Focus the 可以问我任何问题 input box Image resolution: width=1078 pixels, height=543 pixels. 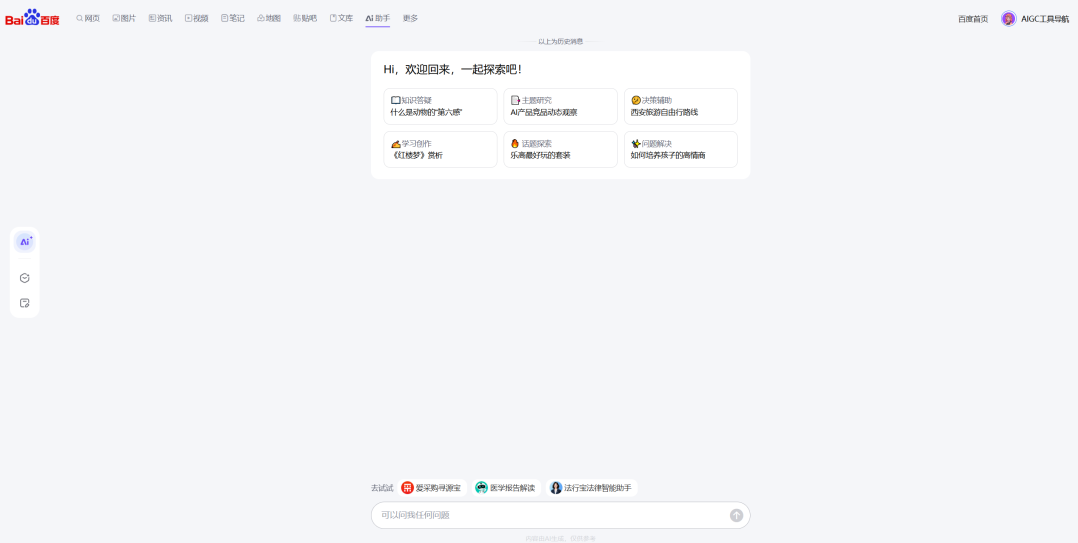(550, 515)
